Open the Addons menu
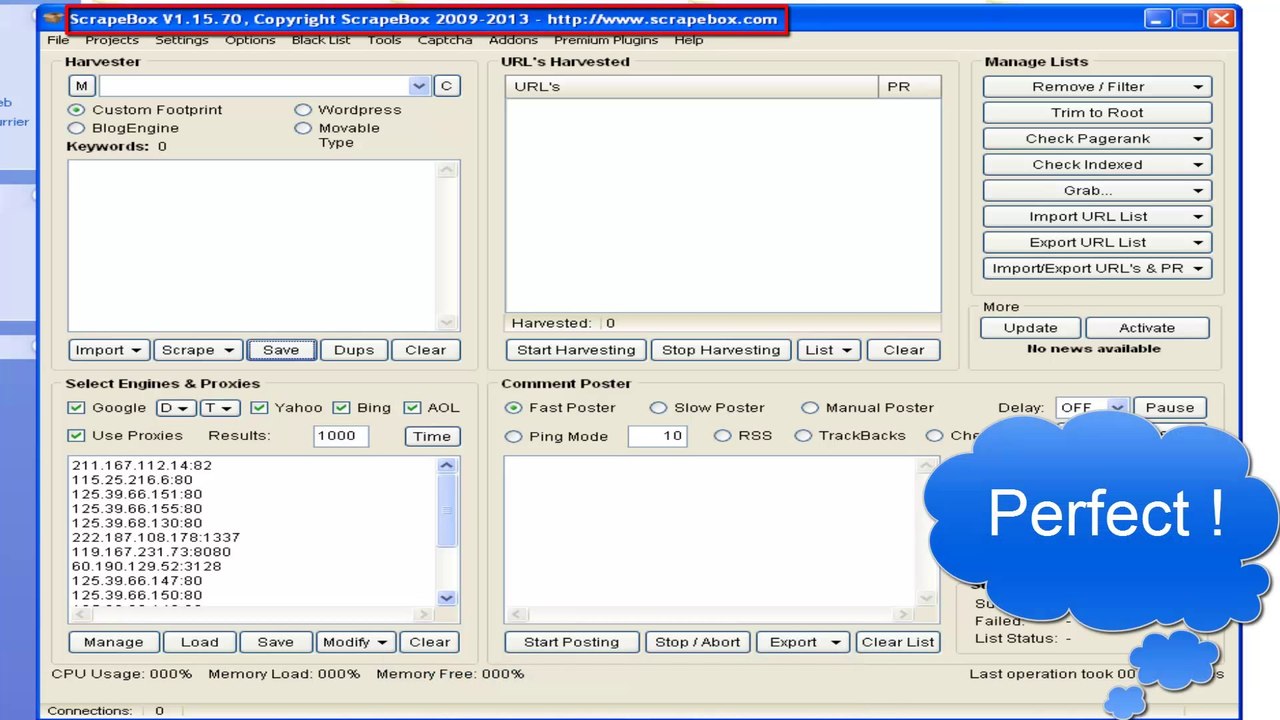The image size is (1280, 720). coord(513,40)
